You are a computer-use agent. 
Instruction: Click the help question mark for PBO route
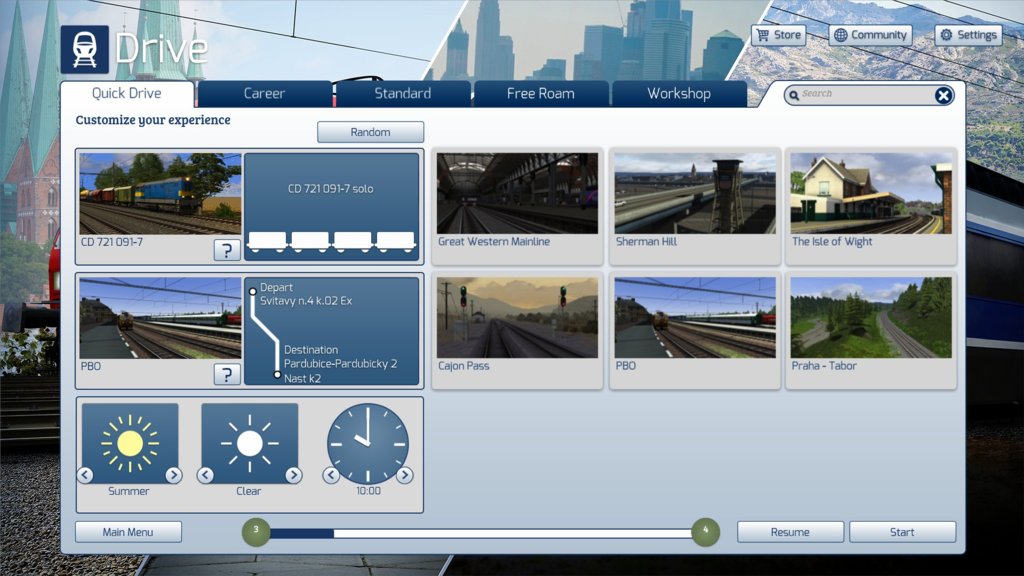(227, 374)
